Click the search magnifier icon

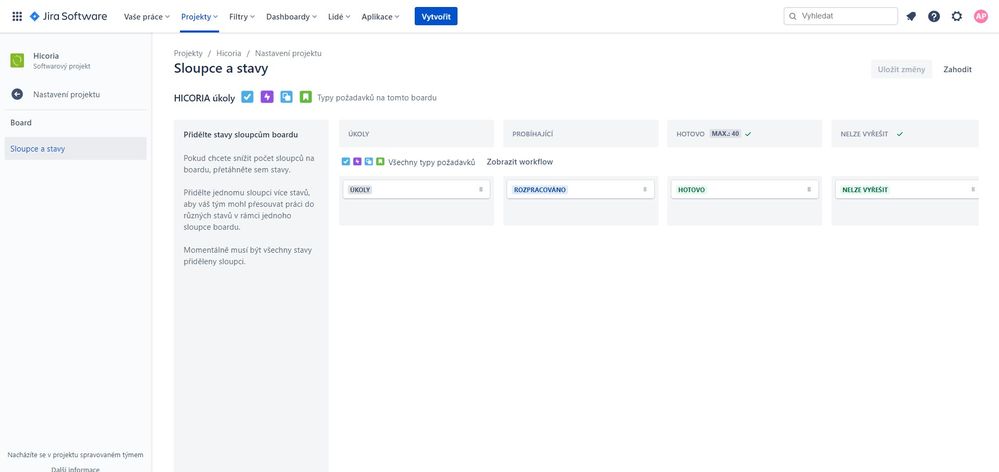(793, 17)
